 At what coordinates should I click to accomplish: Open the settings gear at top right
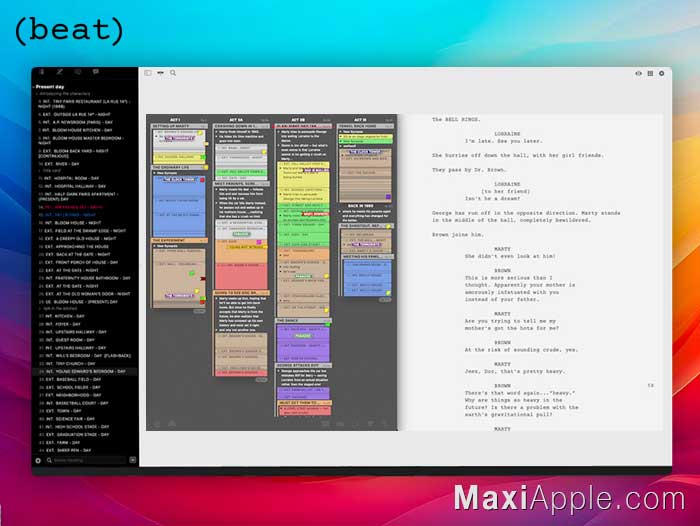(662, 73)
